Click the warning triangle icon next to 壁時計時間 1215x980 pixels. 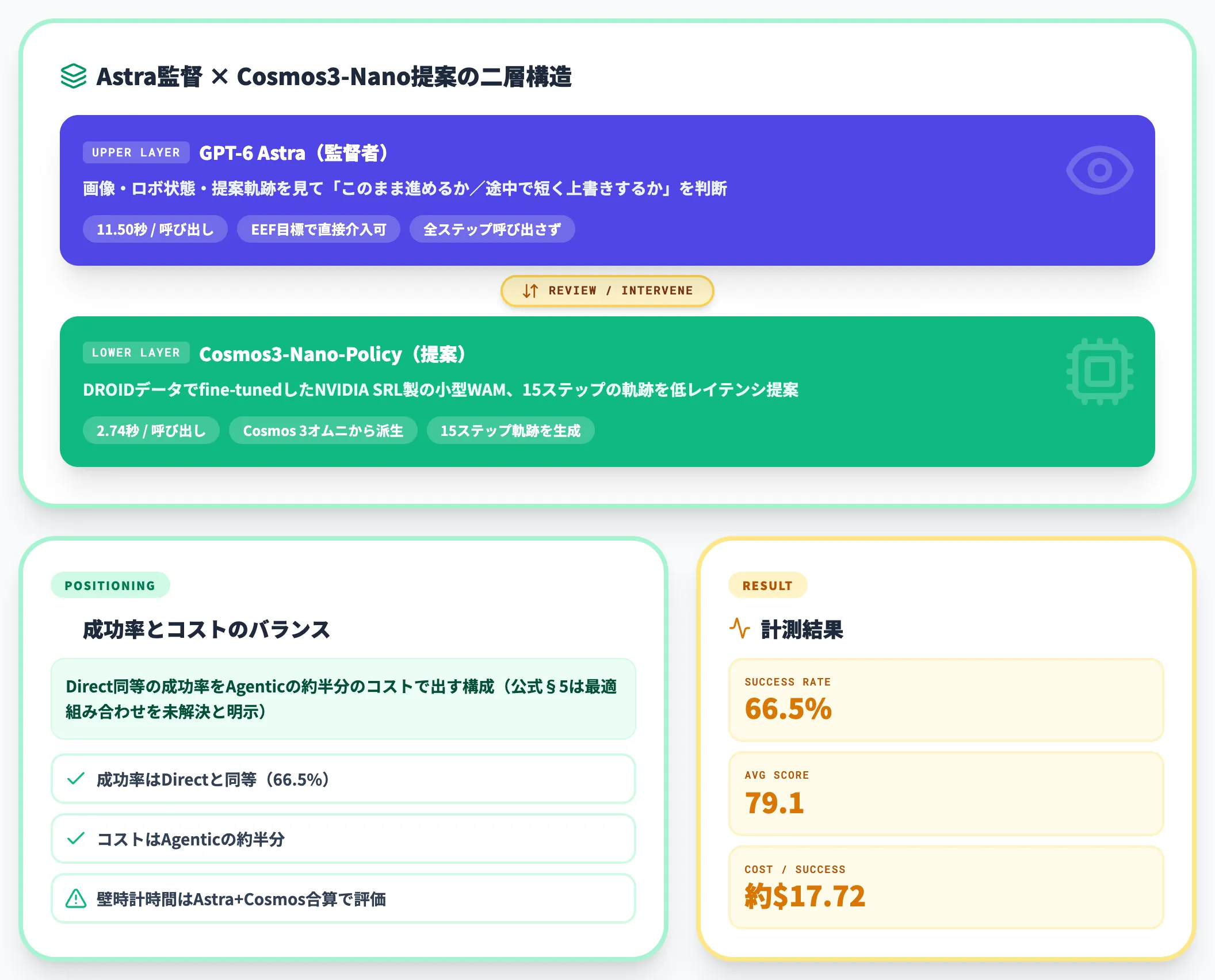click(x=76, y=898)
